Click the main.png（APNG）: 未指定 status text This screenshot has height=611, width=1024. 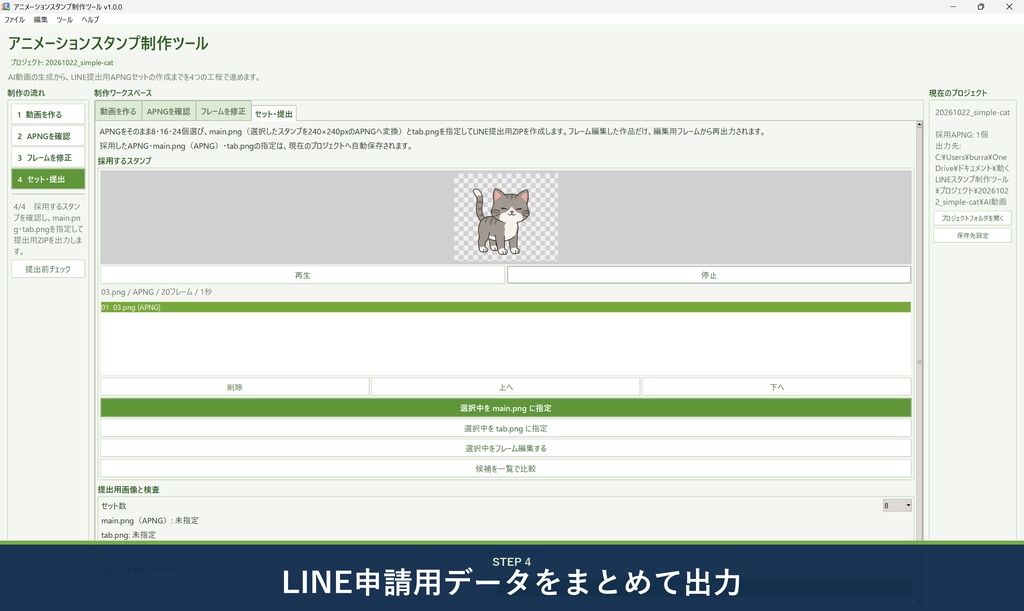click(150, 520)
